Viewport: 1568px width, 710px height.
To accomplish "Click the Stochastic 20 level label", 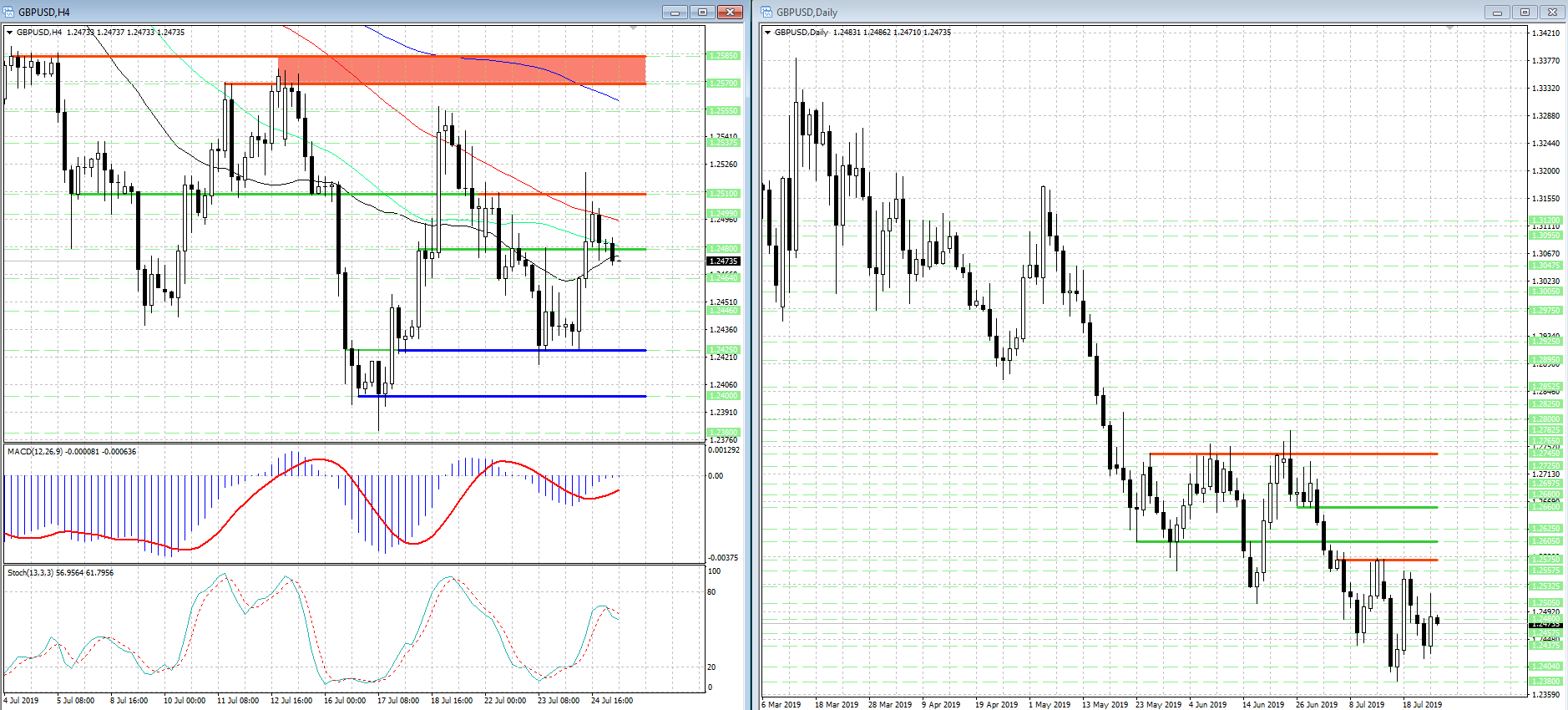I will (711, 667).
